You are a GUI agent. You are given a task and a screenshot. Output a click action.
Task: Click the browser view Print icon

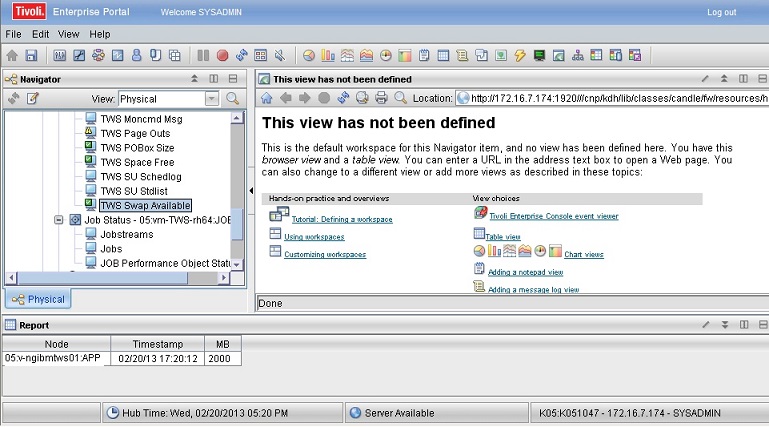pyautogui.click(x=381, y=98)
